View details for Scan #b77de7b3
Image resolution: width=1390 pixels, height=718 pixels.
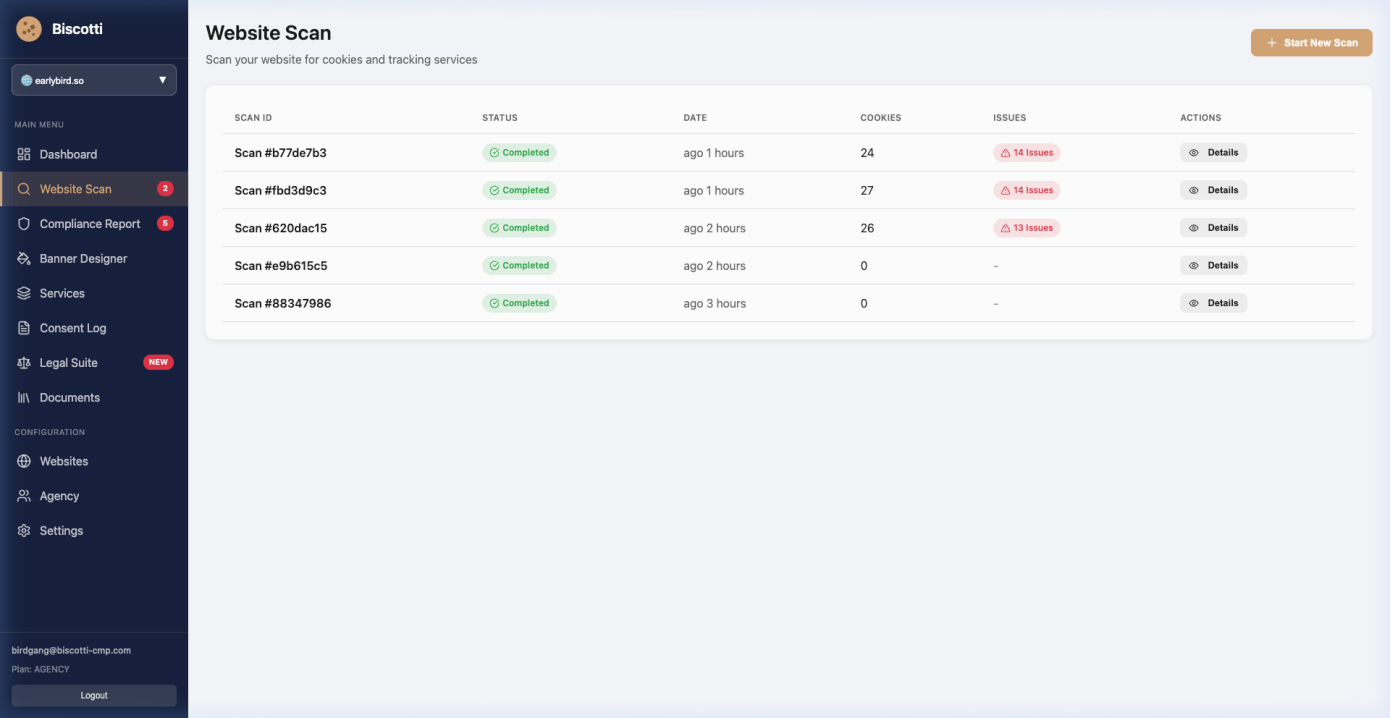pyautogui.click(x=1213, y=153)
